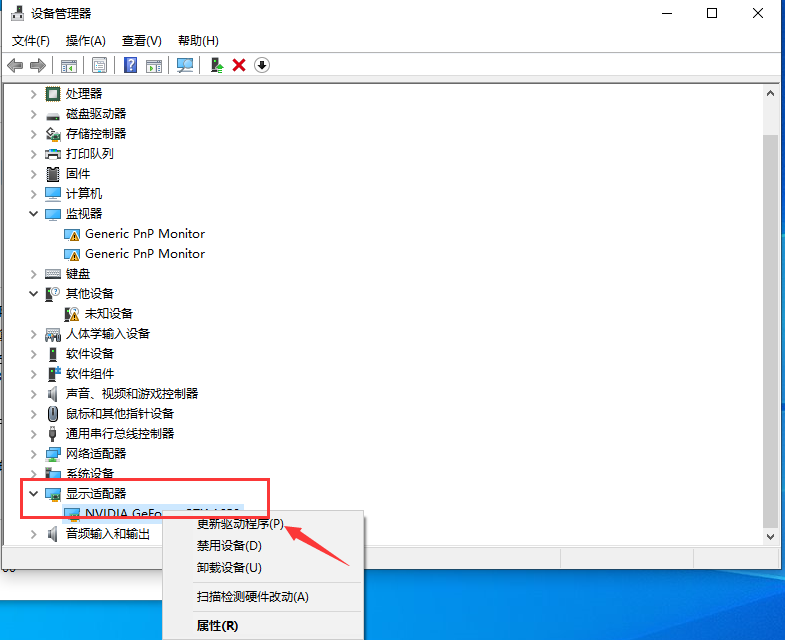Click the down arrow disable device icon
This screenshot has width=785, height=640.
point(262,65)
